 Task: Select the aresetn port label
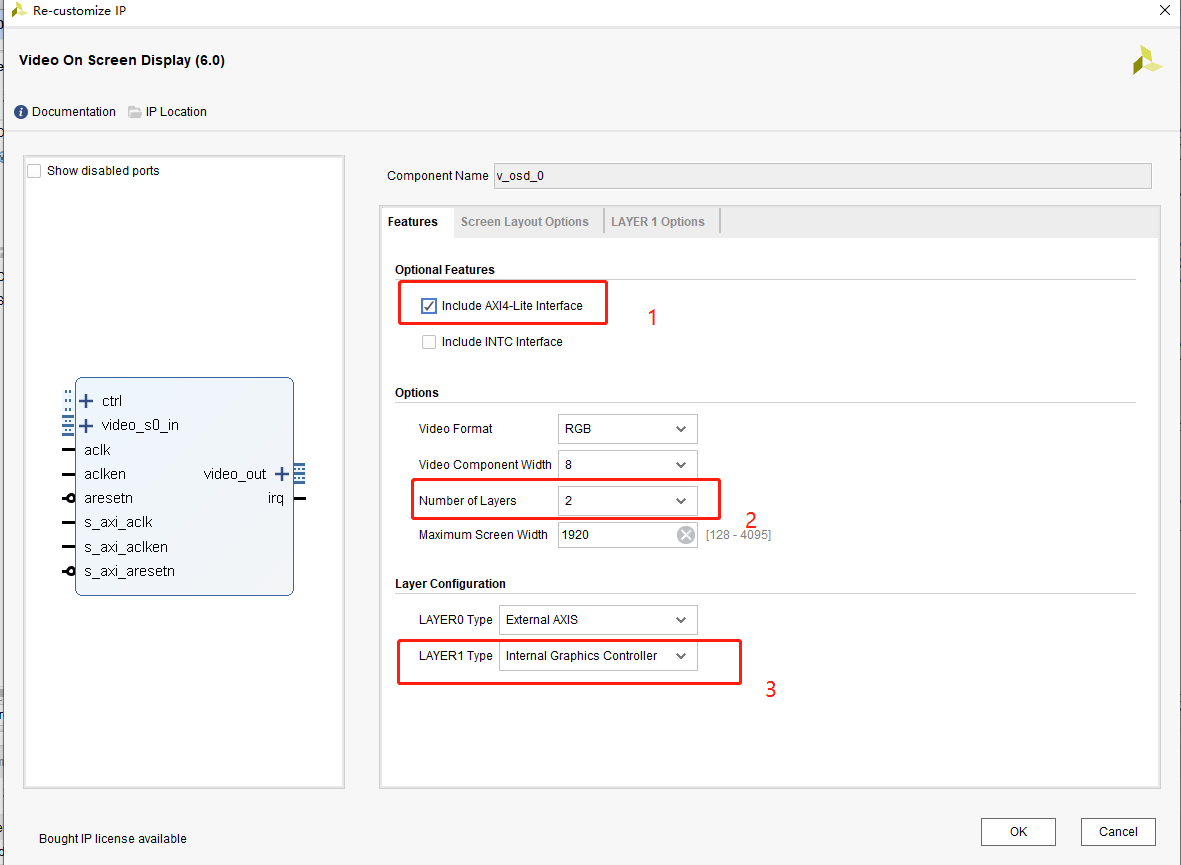pyautogui.click(x=108, y=498)
